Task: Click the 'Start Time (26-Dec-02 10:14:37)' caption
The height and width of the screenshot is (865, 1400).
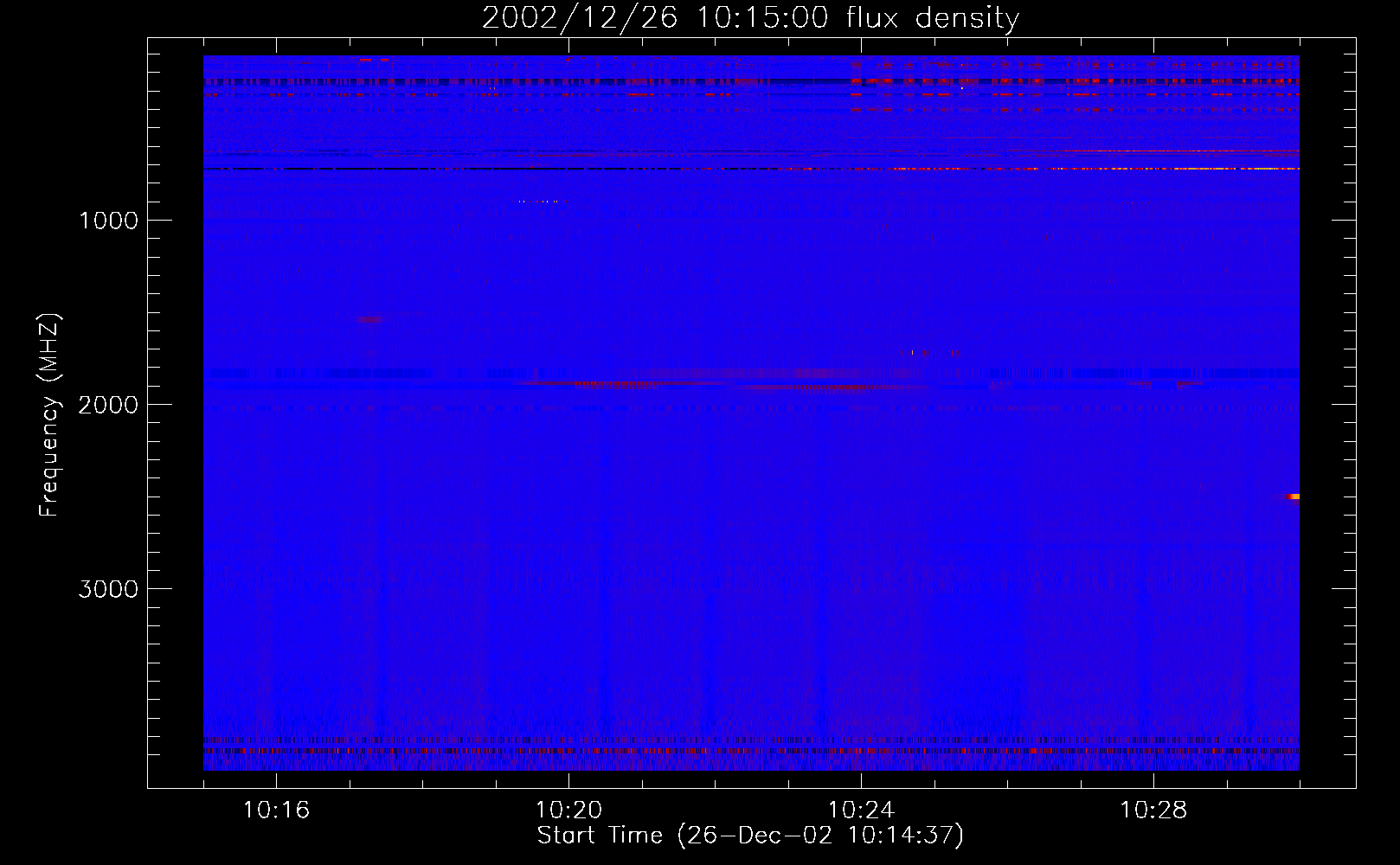Action: tap(750, 836)
